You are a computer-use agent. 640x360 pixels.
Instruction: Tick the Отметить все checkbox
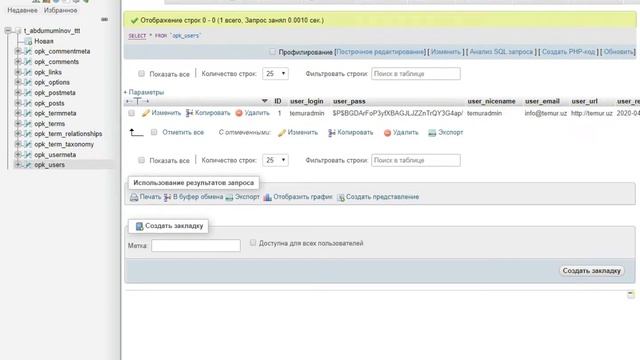tap(154, 132)
